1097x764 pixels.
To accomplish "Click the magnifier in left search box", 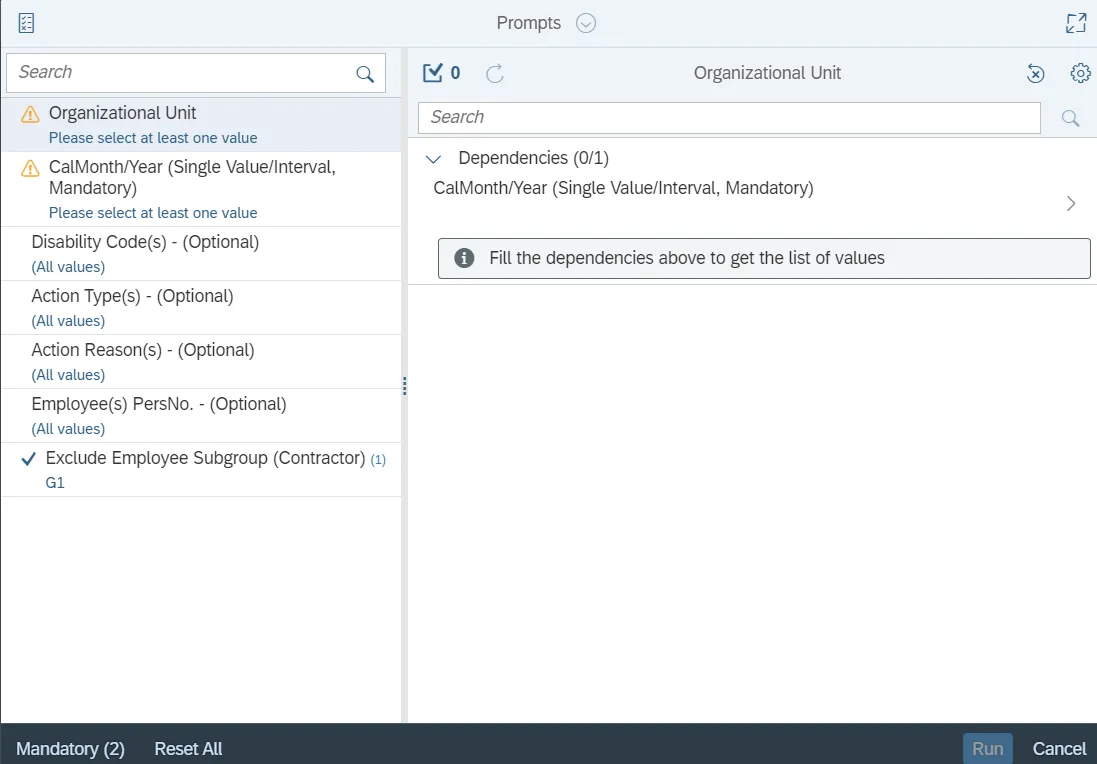I will [365, 74].
